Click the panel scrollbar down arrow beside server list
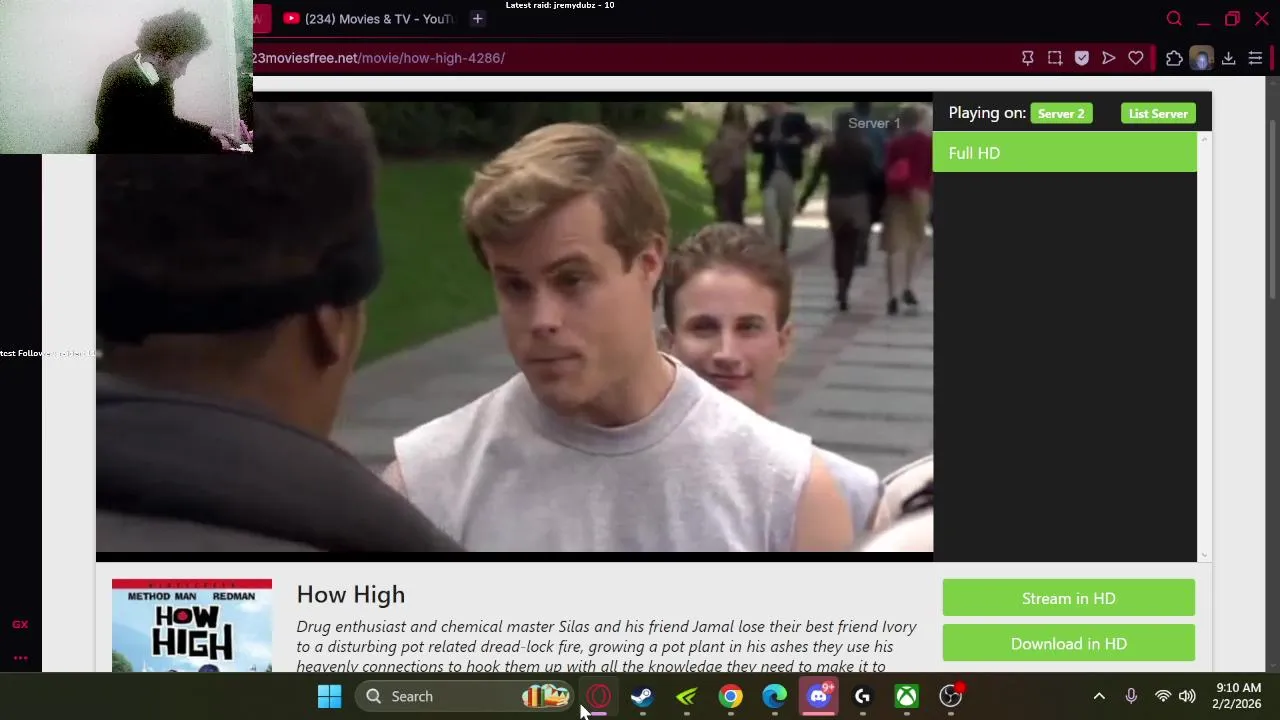1280x720 pixels. [x=1204, y=555]
